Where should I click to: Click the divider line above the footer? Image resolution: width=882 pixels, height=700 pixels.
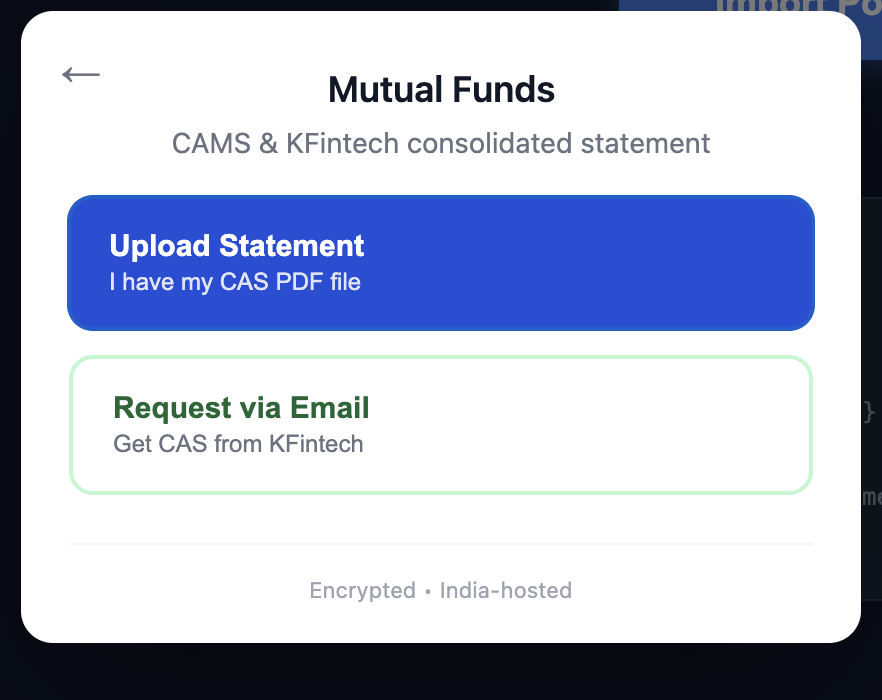441,544
